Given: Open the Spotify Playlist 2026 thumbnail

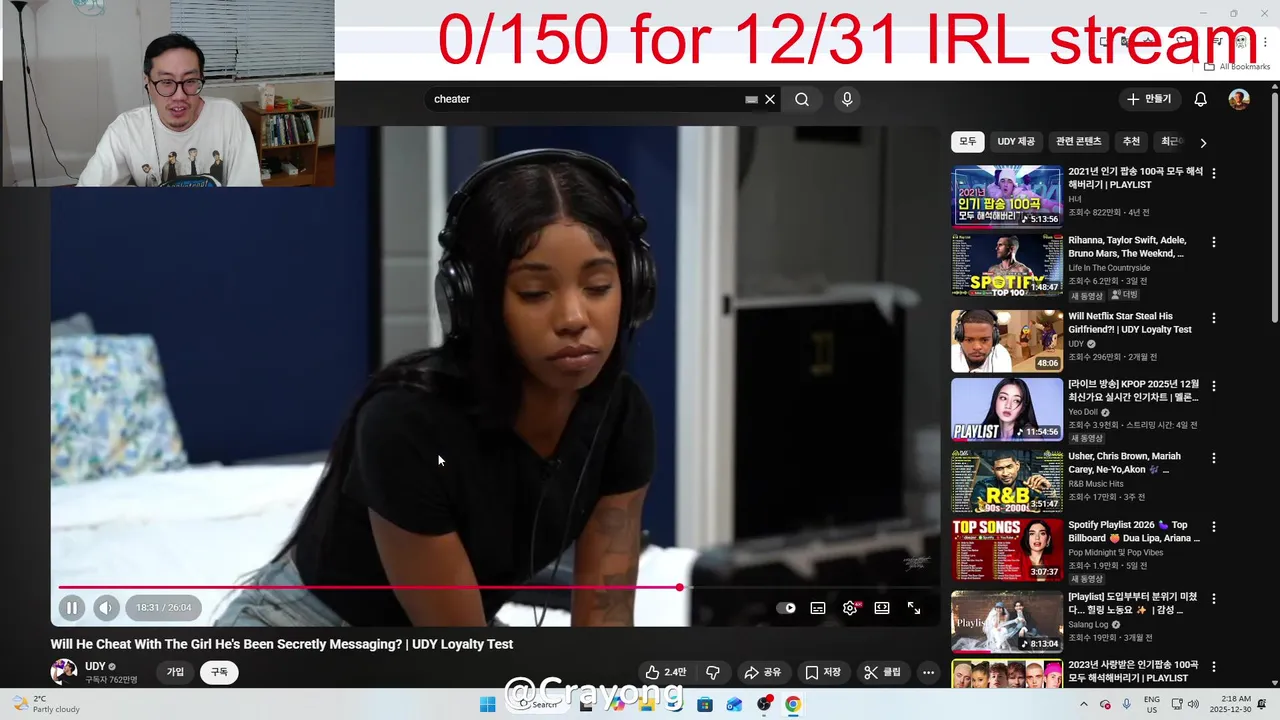Looking at the screenshot, I should point(1006,549).
